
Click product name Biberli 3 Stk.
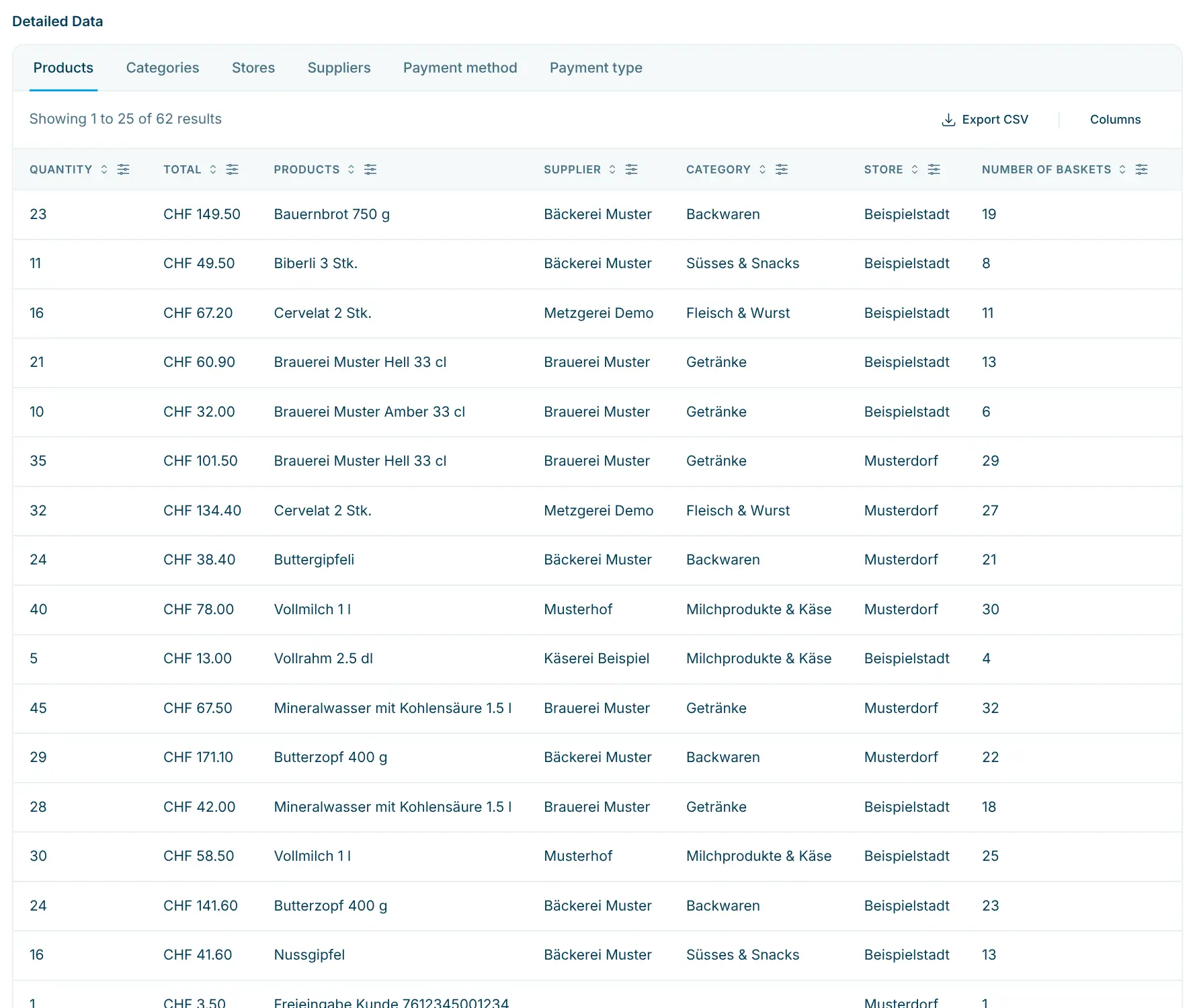click(x=316, y=263)
